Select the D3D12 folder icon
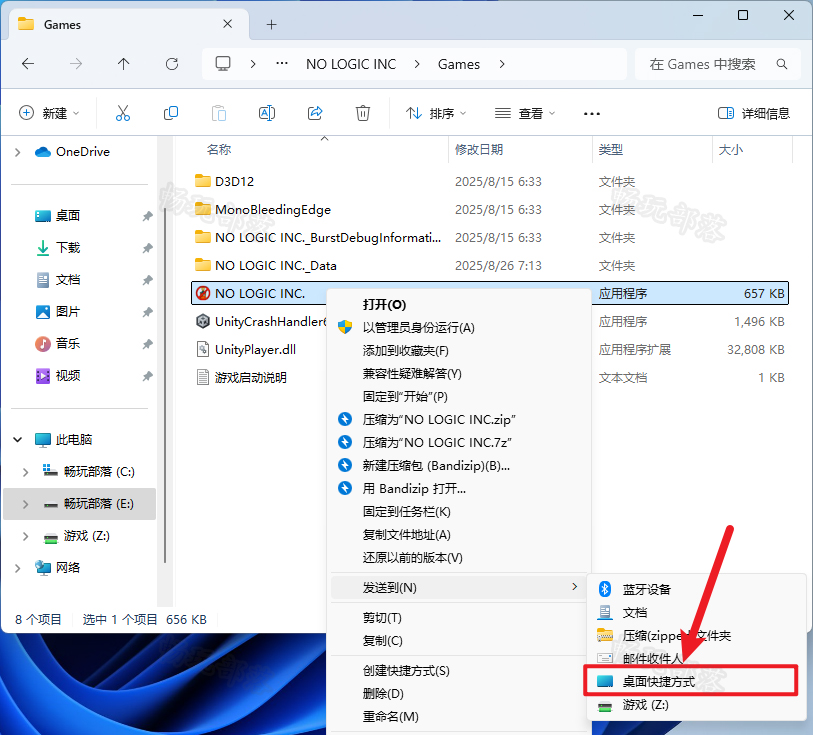The height and width of the screenshot is (735, 813). click(x=203, y=181)
